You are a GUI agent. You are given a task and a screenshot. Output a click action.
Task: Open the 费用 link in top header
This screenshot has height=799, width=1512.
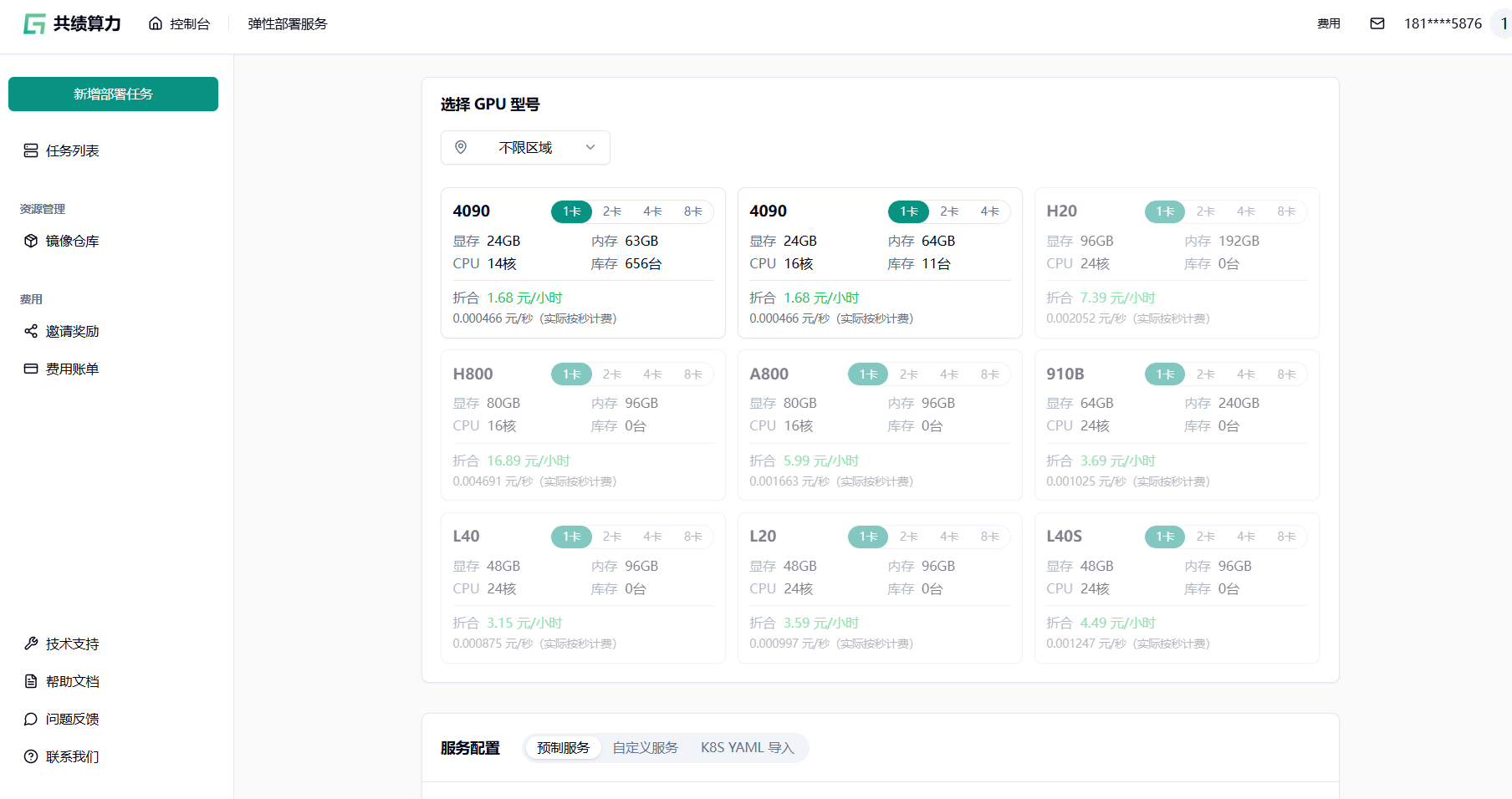point(1328,23)
